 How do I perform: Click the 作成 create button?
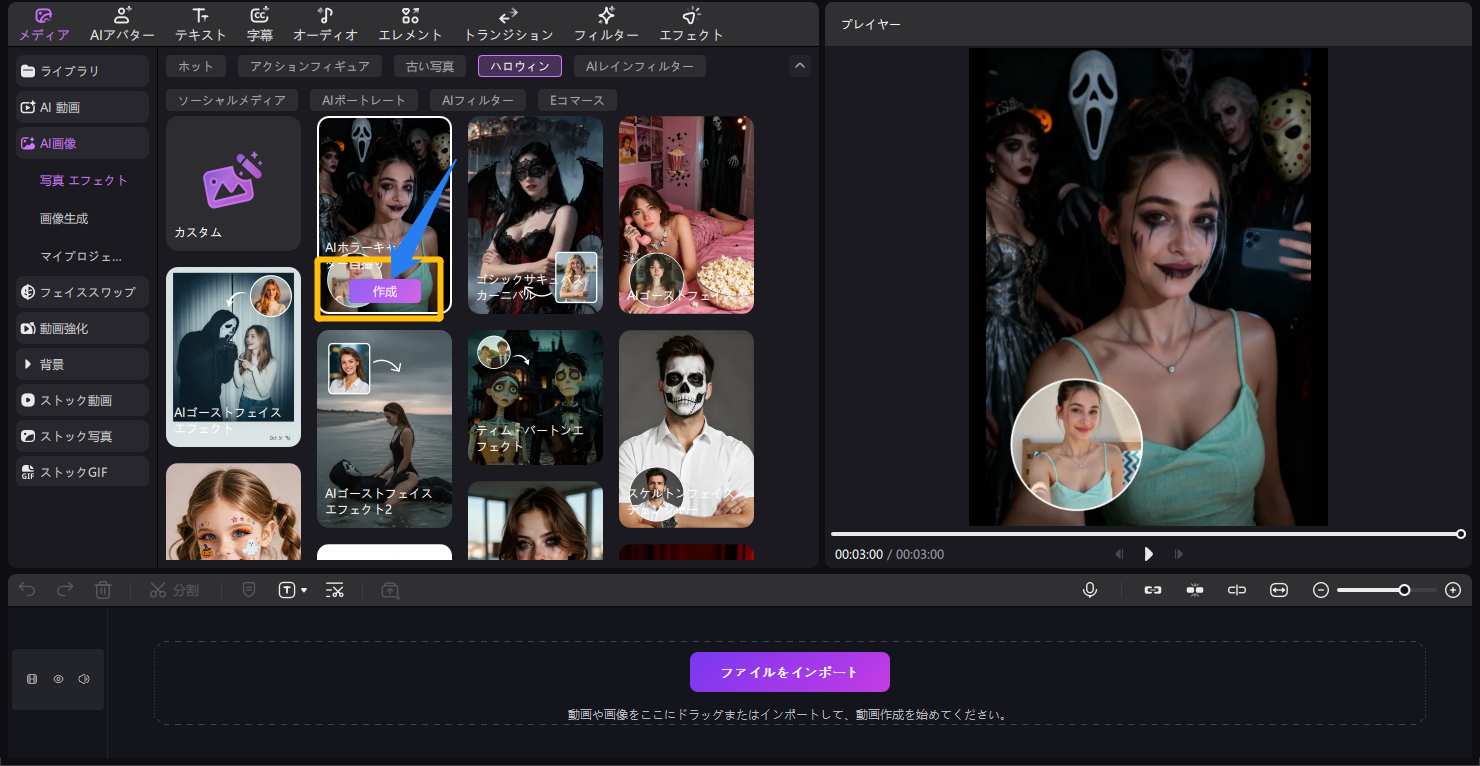point(385,291)
